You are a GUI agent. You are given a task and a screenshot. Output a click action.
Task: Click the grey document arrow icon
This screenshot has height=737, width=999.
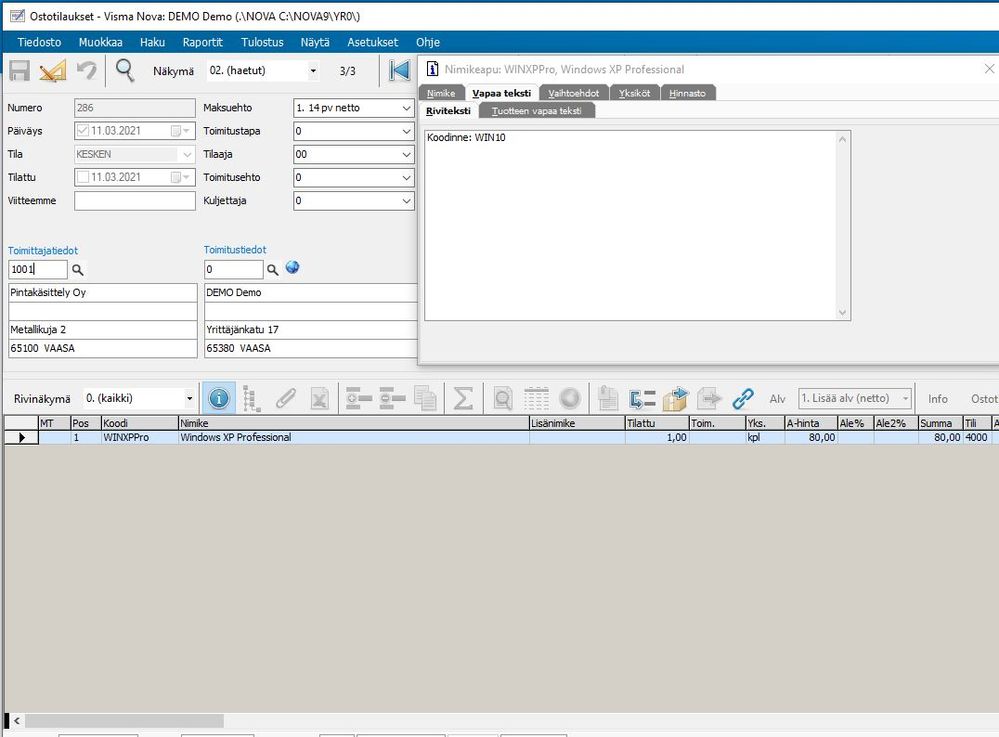[x=709, y=399]
